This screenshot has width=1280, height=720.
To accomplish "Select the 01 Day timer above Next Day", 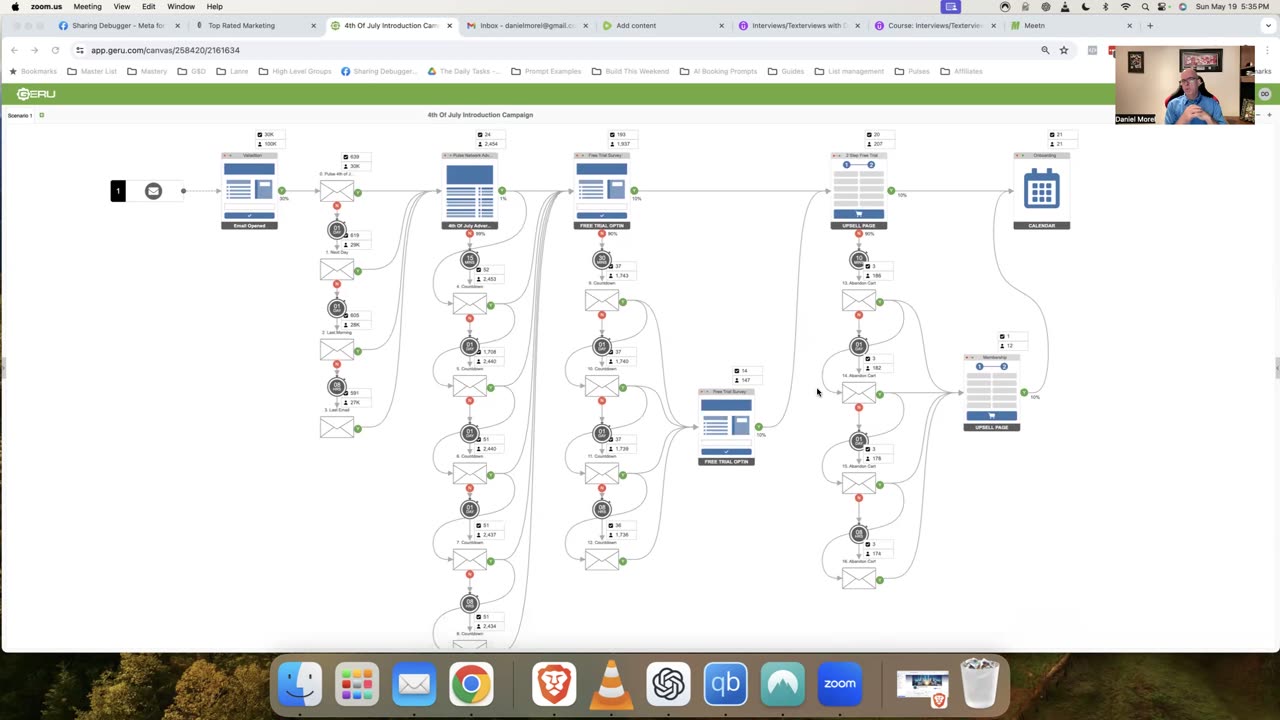I will click(337, 230).
